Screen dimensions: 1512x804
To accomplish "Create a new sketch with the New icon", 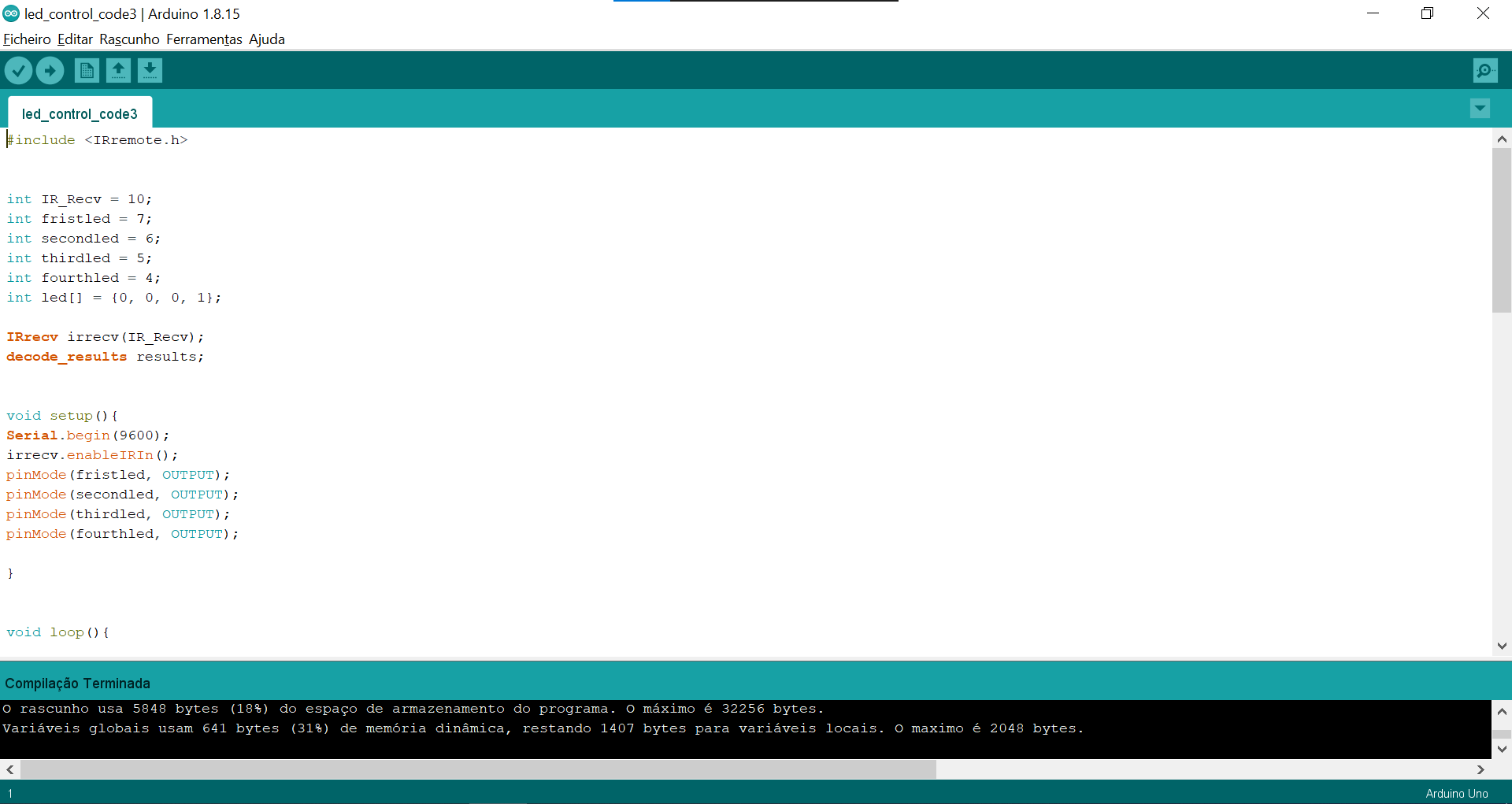I will tap(87, 71).
